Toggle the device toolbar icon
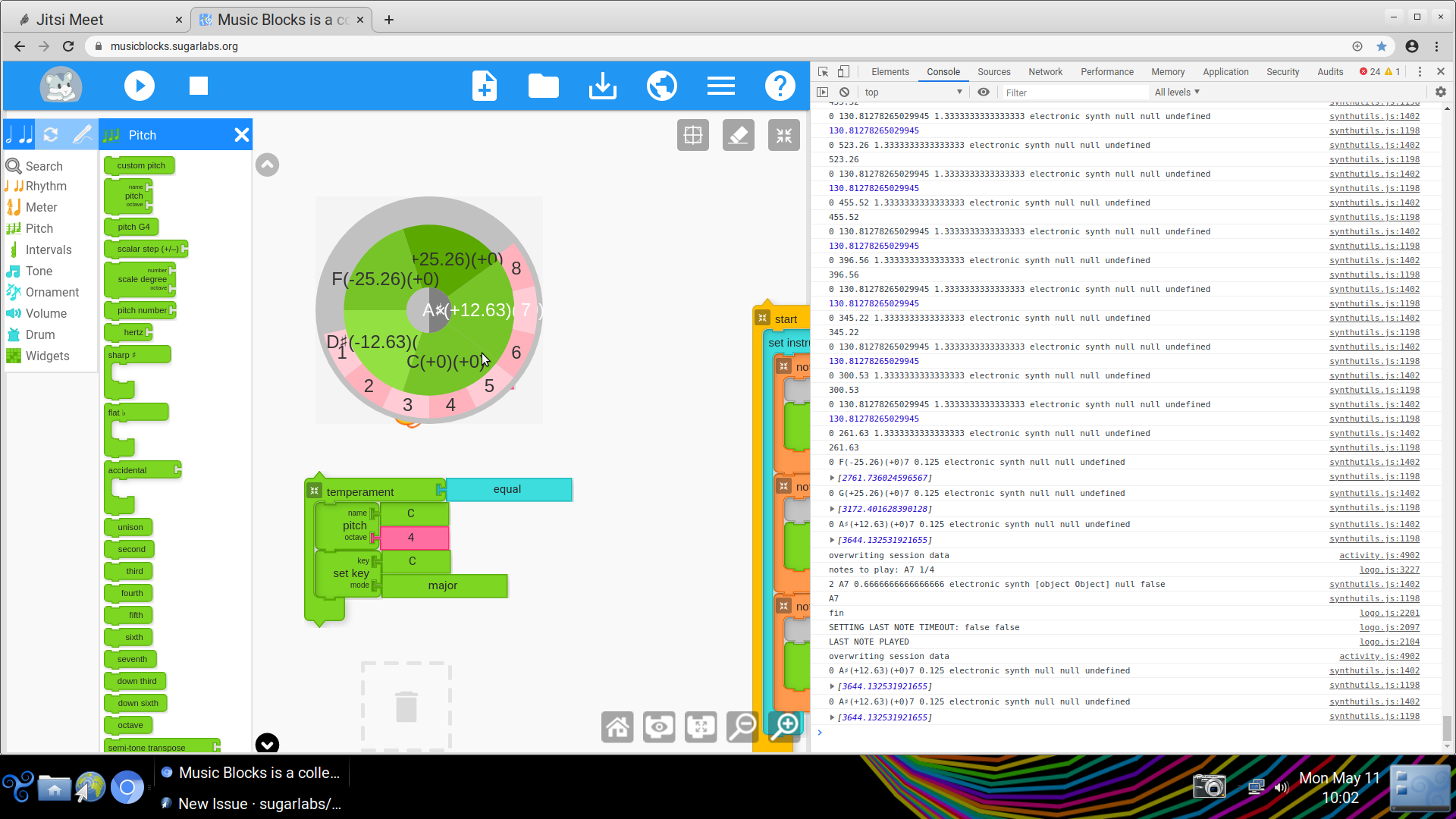The height and width of the screenshot is (819, 1456). click(843, 72)
